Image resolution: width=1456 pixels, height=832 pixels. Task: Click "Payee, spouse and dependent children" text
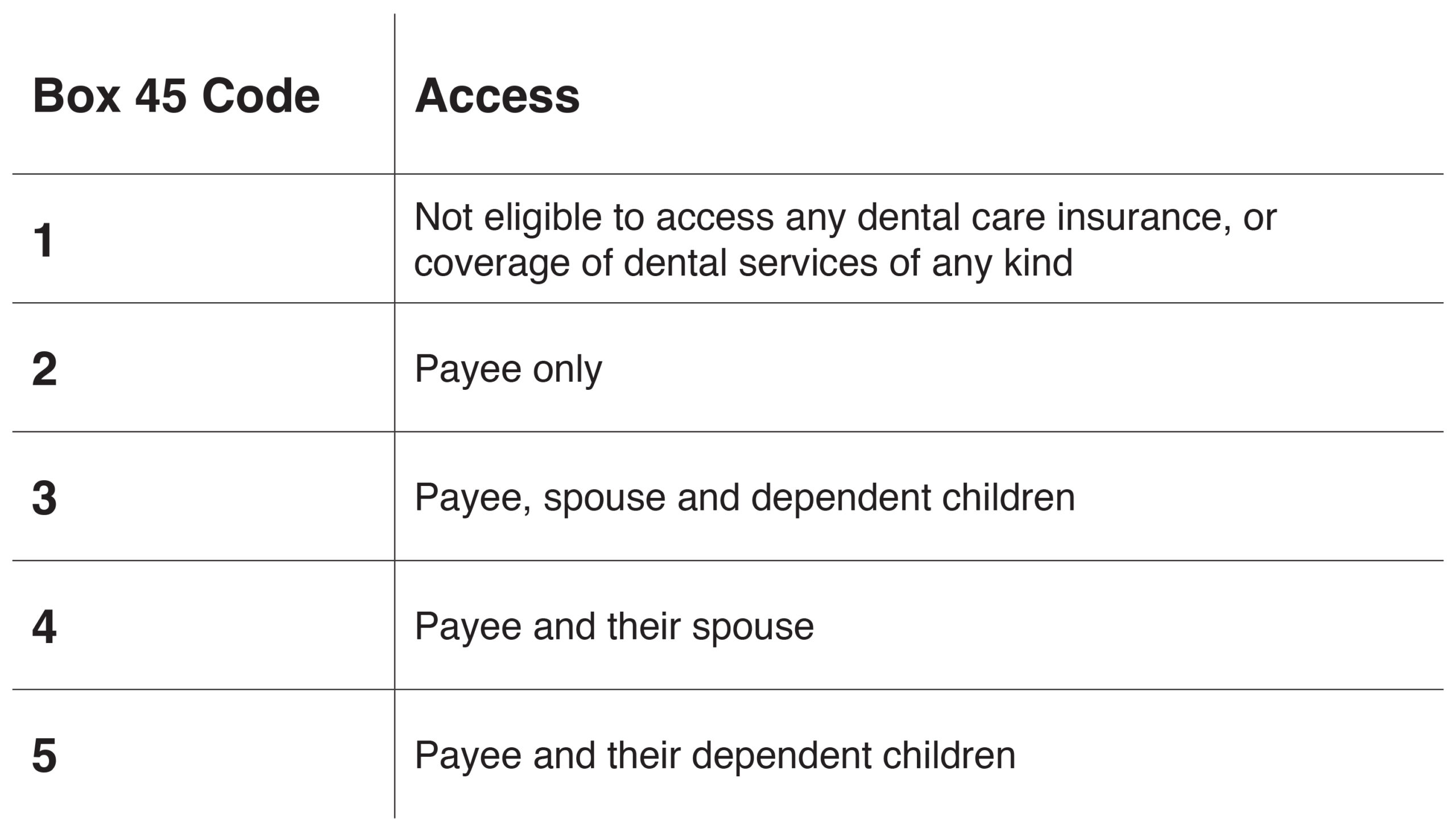pyautogui.click(x=744, y=498)
